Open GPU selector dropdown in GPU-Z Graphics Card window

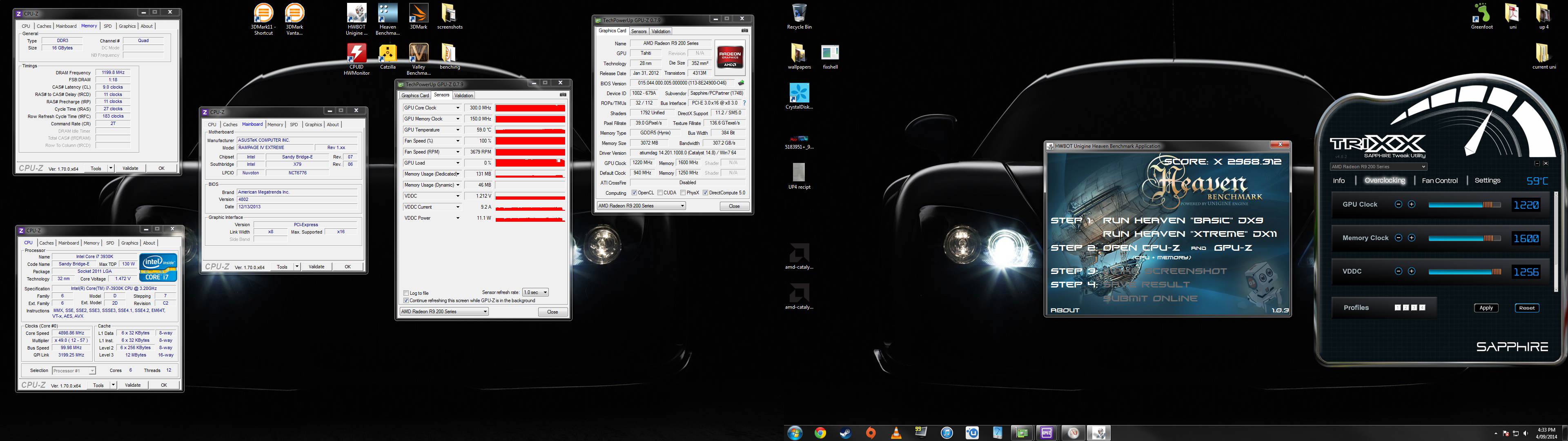tap(641, 206)
